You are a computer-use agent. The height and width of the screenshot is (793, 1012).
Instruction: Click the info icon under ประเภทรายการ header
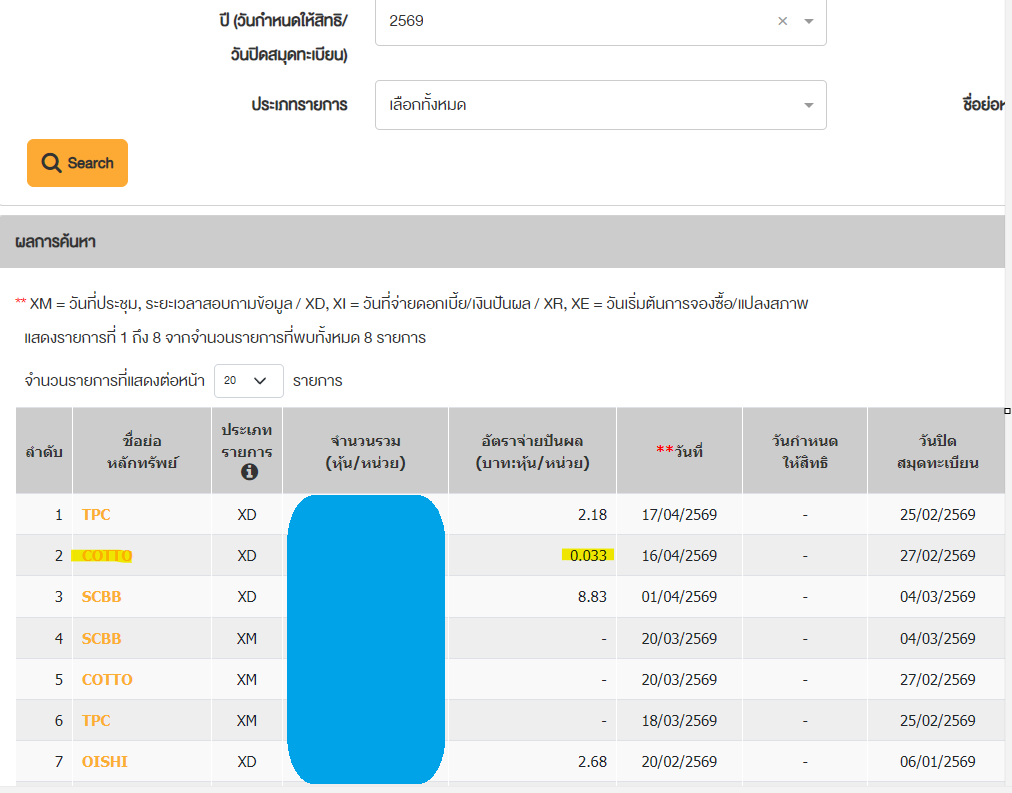pos(249,472)
